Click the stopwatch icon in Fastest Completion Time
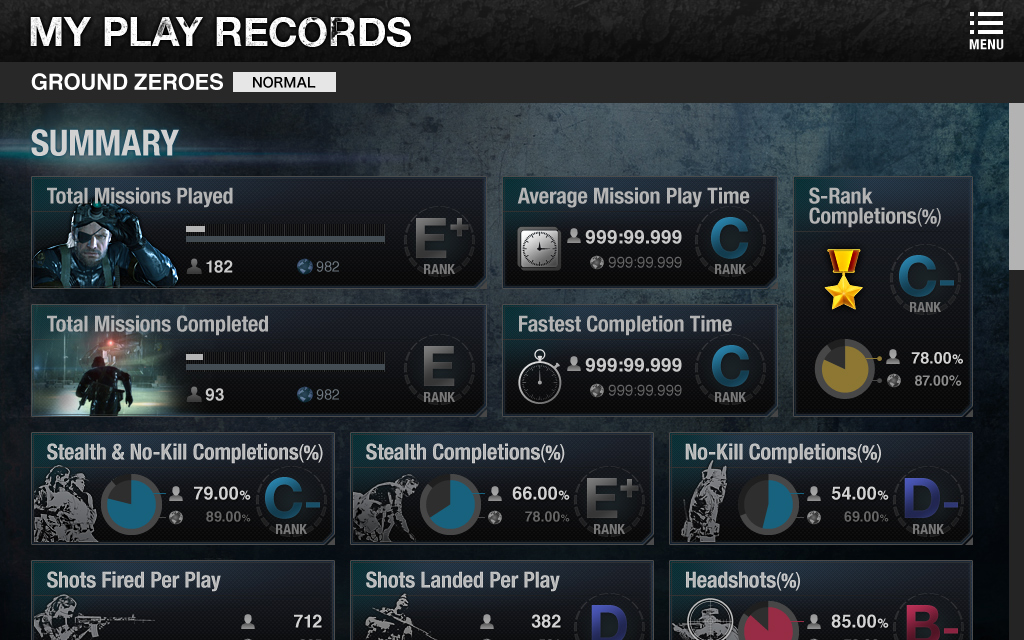Viewport: 1024px width, 640px height. tap(539, 377)
